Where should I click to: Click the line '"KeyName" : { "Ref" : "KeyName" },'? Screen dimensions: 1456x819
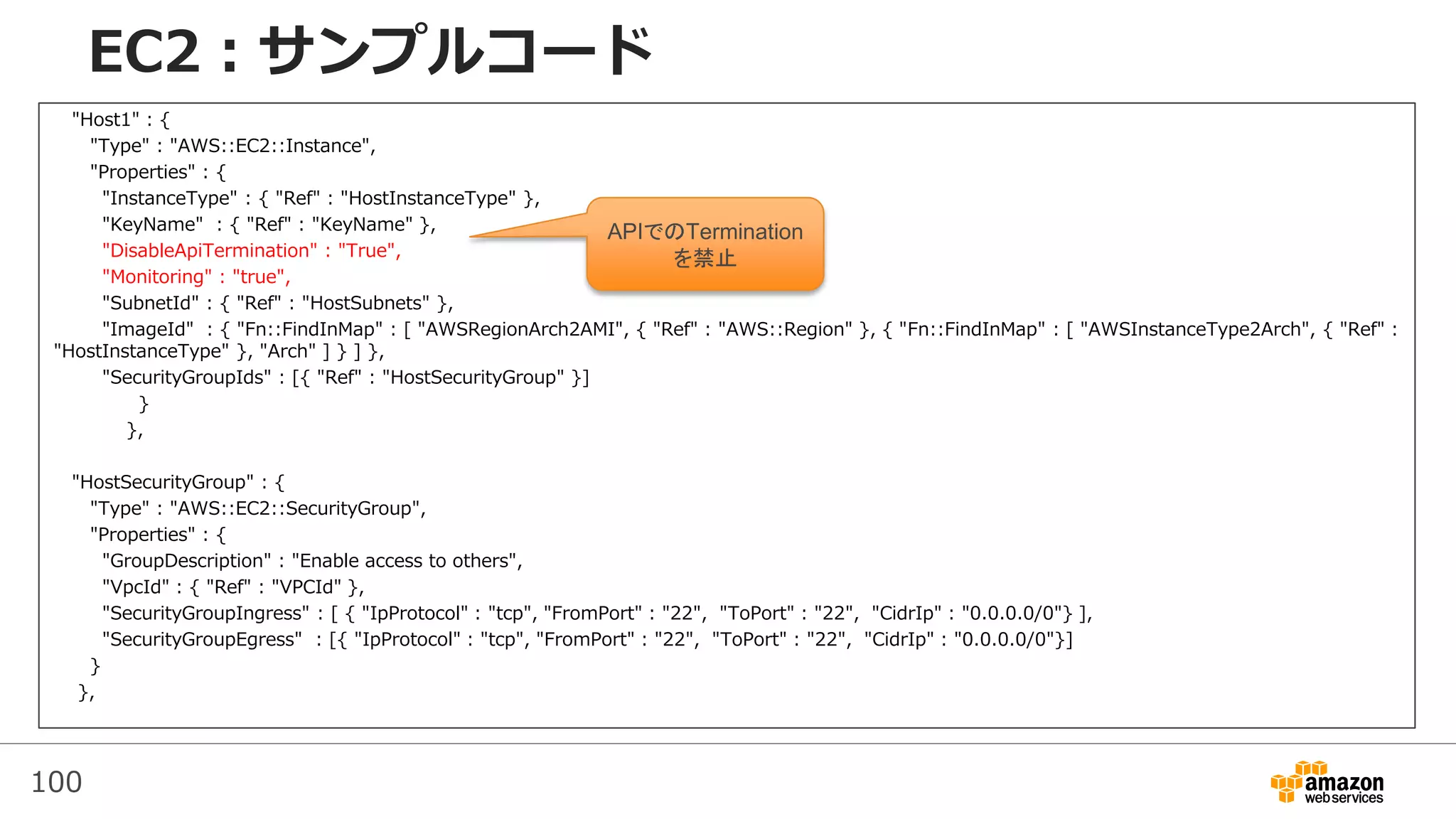point(269,225)
